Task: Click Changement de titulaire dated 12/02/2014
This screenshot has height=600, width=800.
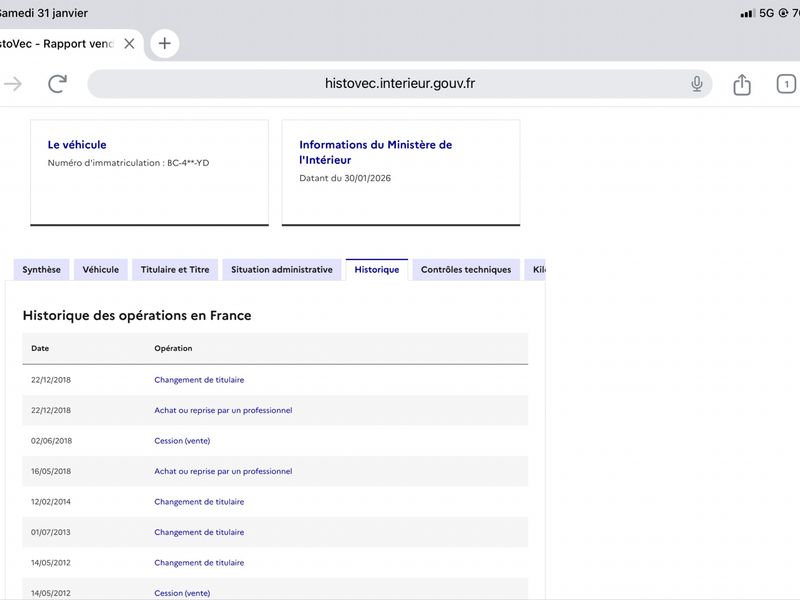Action: (x=199, y=502)
